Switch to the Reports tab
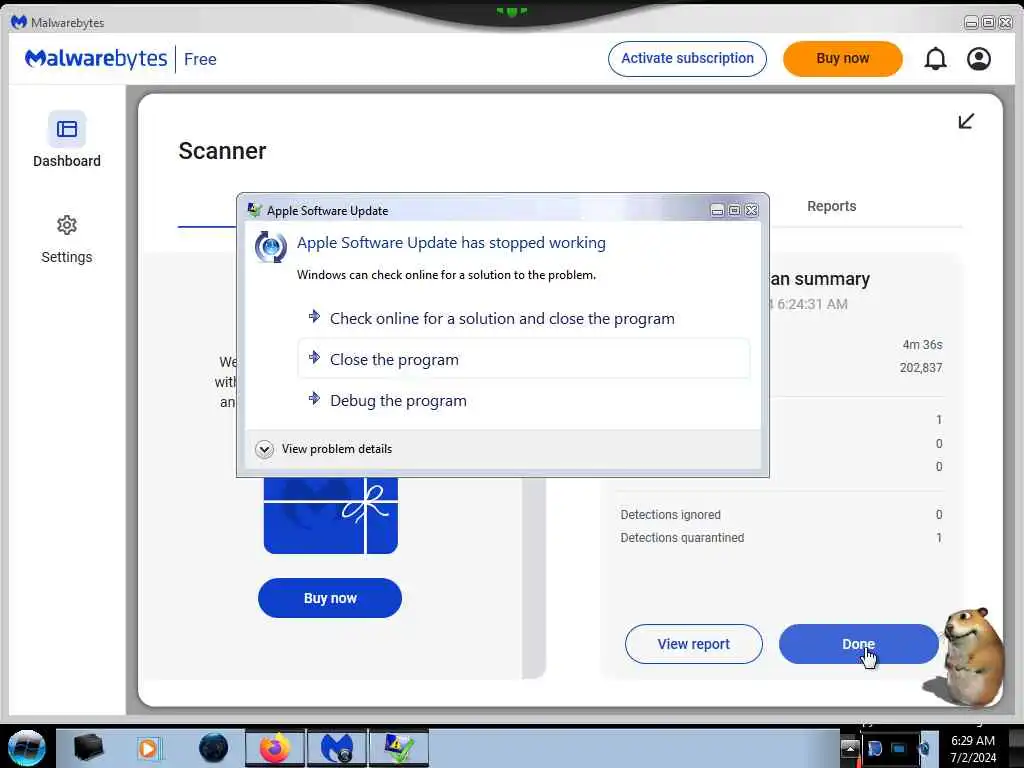 [x=831, y=206]
